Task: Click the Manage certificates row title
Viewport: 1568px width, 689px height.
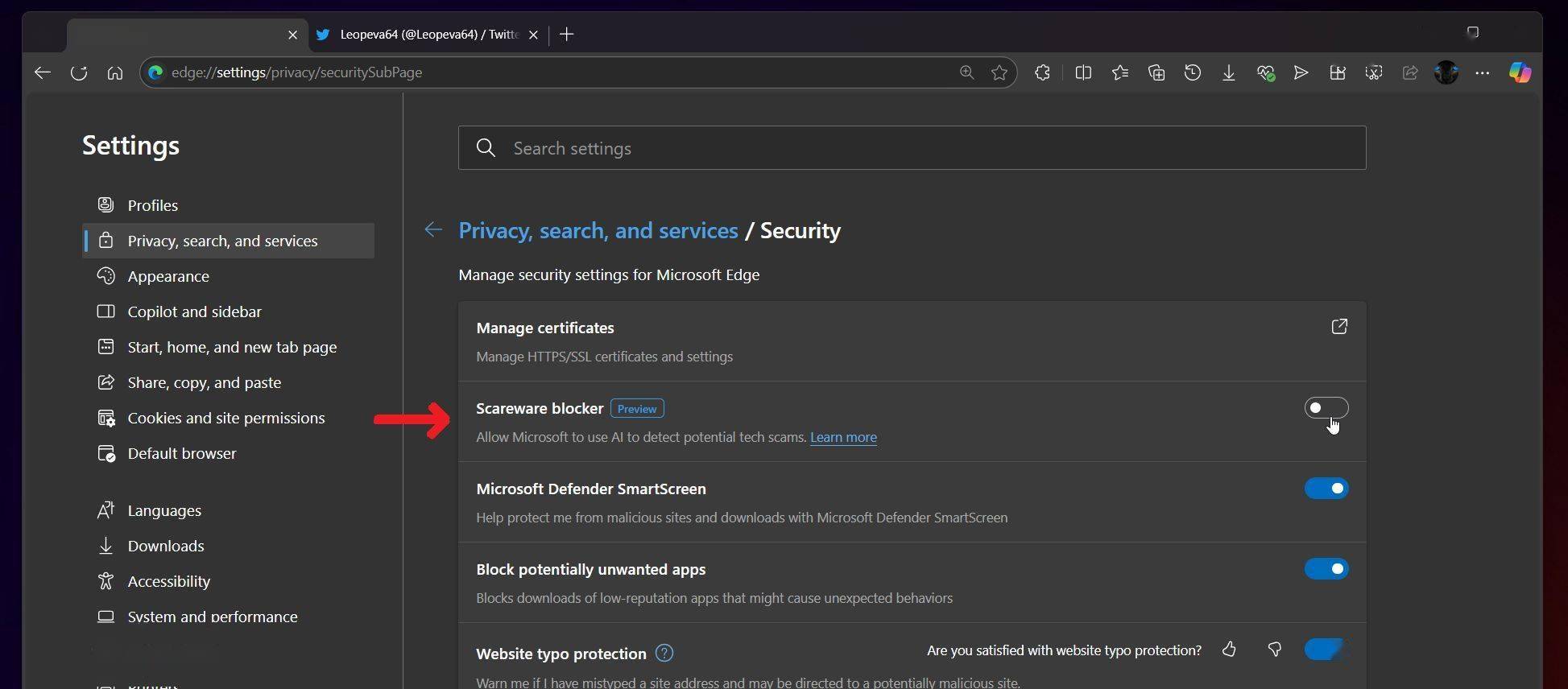Action: pos(545,328)
